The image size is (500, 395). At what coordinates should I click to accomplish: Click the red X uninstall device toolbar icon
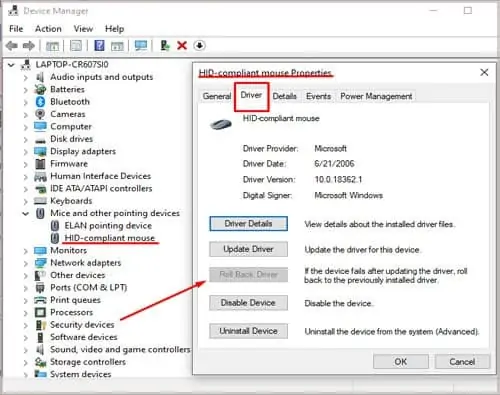(x=182, y=45)
